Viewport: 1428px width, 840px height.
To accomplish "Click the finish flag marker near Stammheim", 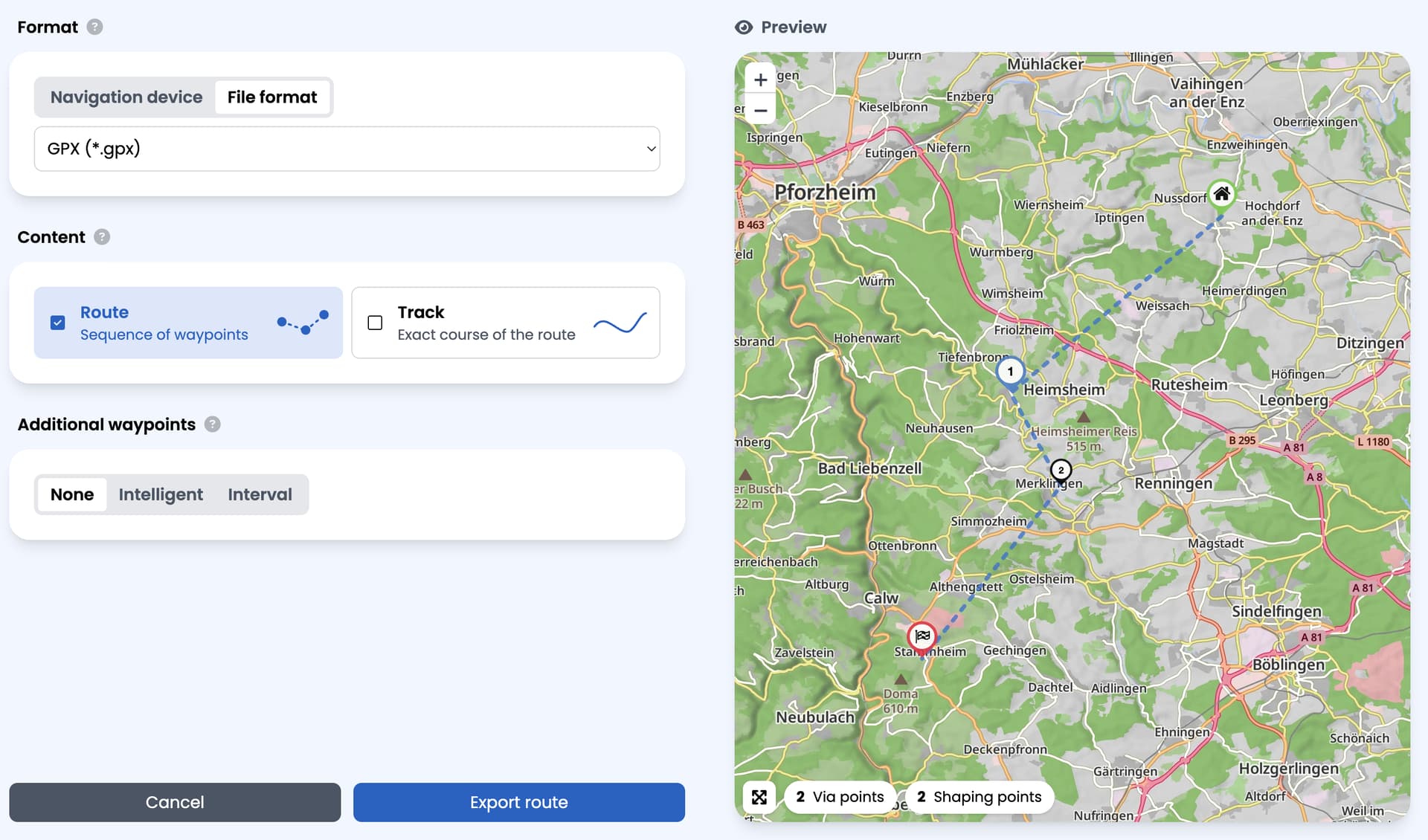I will [922, 636].
